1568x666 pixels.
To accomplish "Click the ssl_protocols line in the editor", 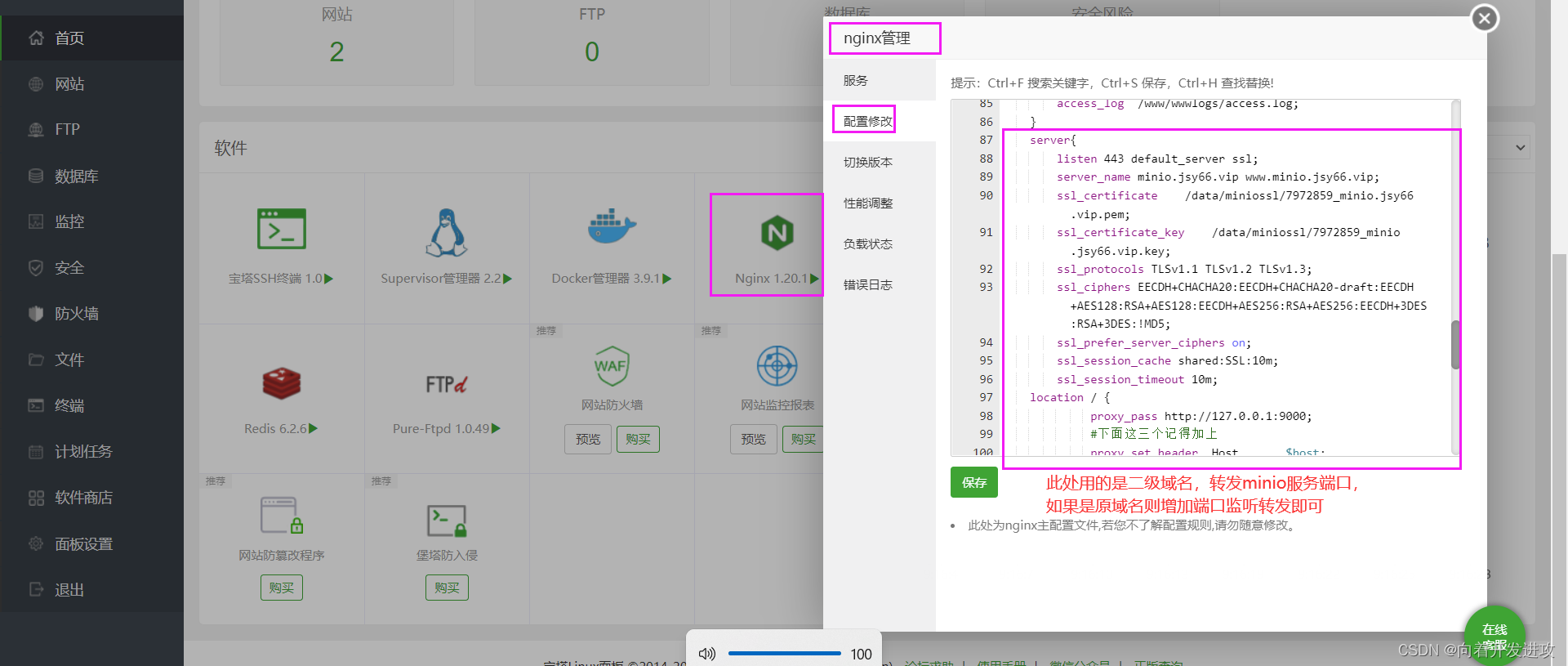I will [1184, 269].
